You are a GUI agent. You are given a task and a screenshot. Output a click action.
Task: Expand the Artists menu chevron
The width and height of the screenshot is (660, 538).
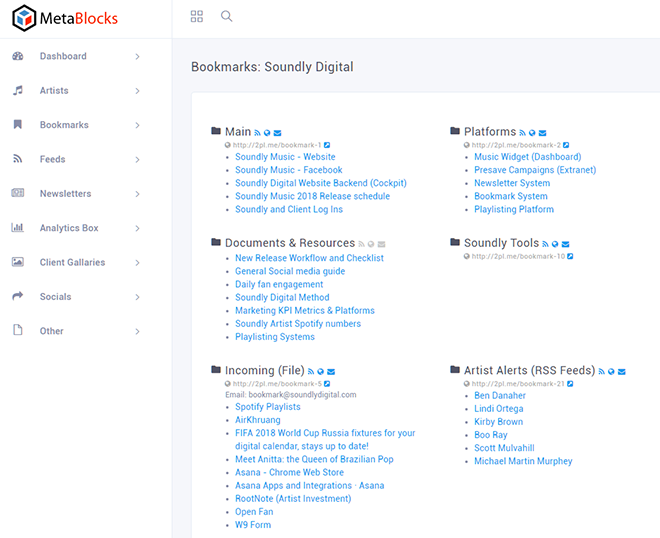137,91
